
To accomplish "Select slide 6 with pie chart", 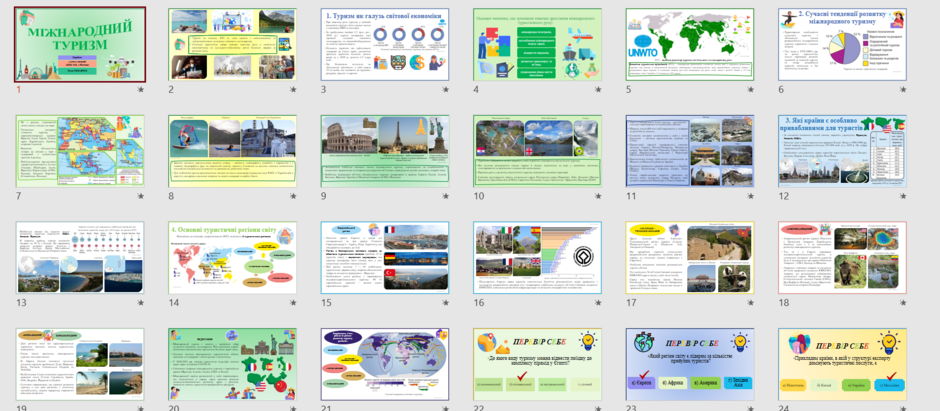I will click(x=842, y=44).
